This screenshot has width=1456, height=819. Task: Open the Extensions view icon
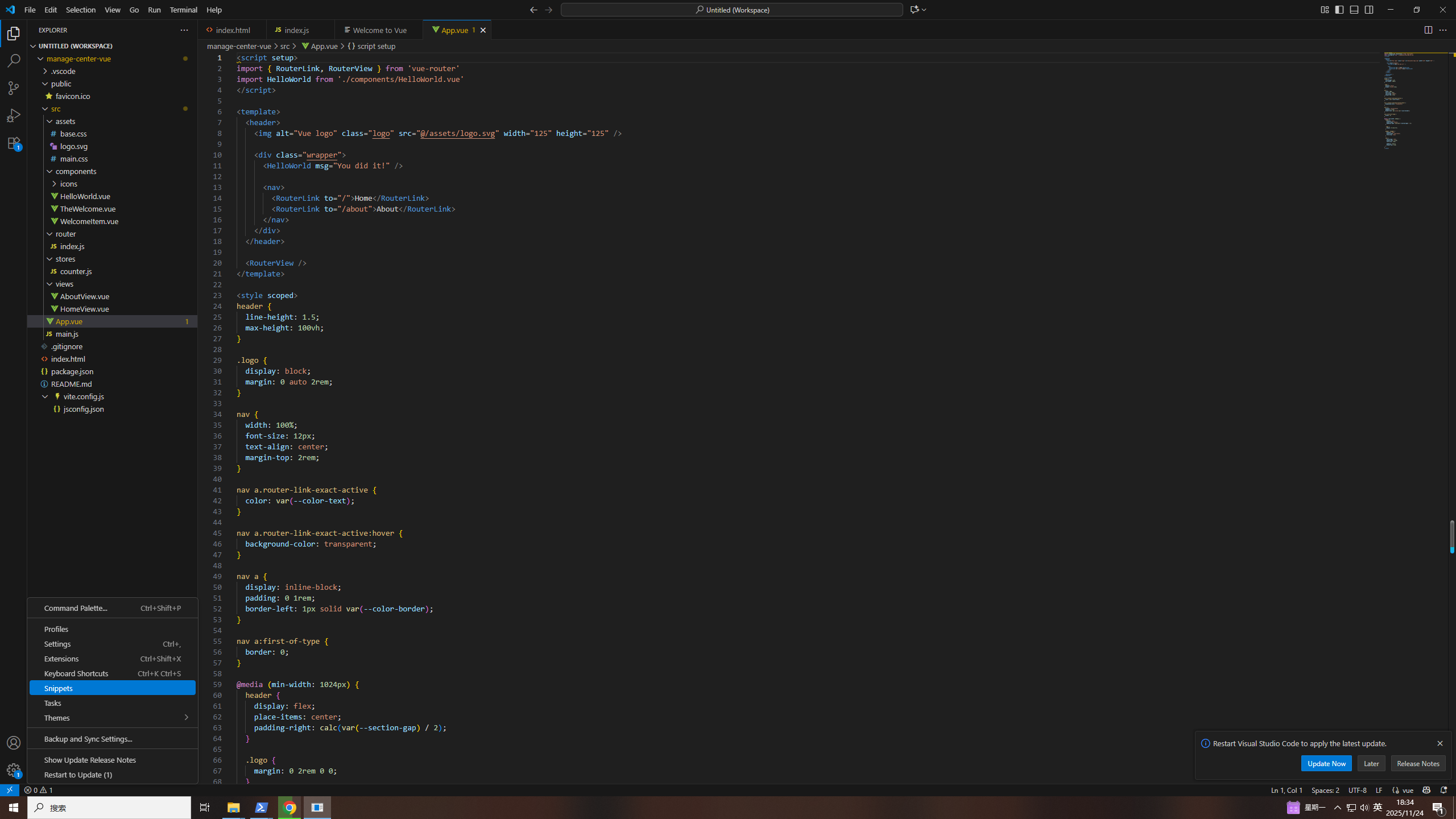coord(14,143)
